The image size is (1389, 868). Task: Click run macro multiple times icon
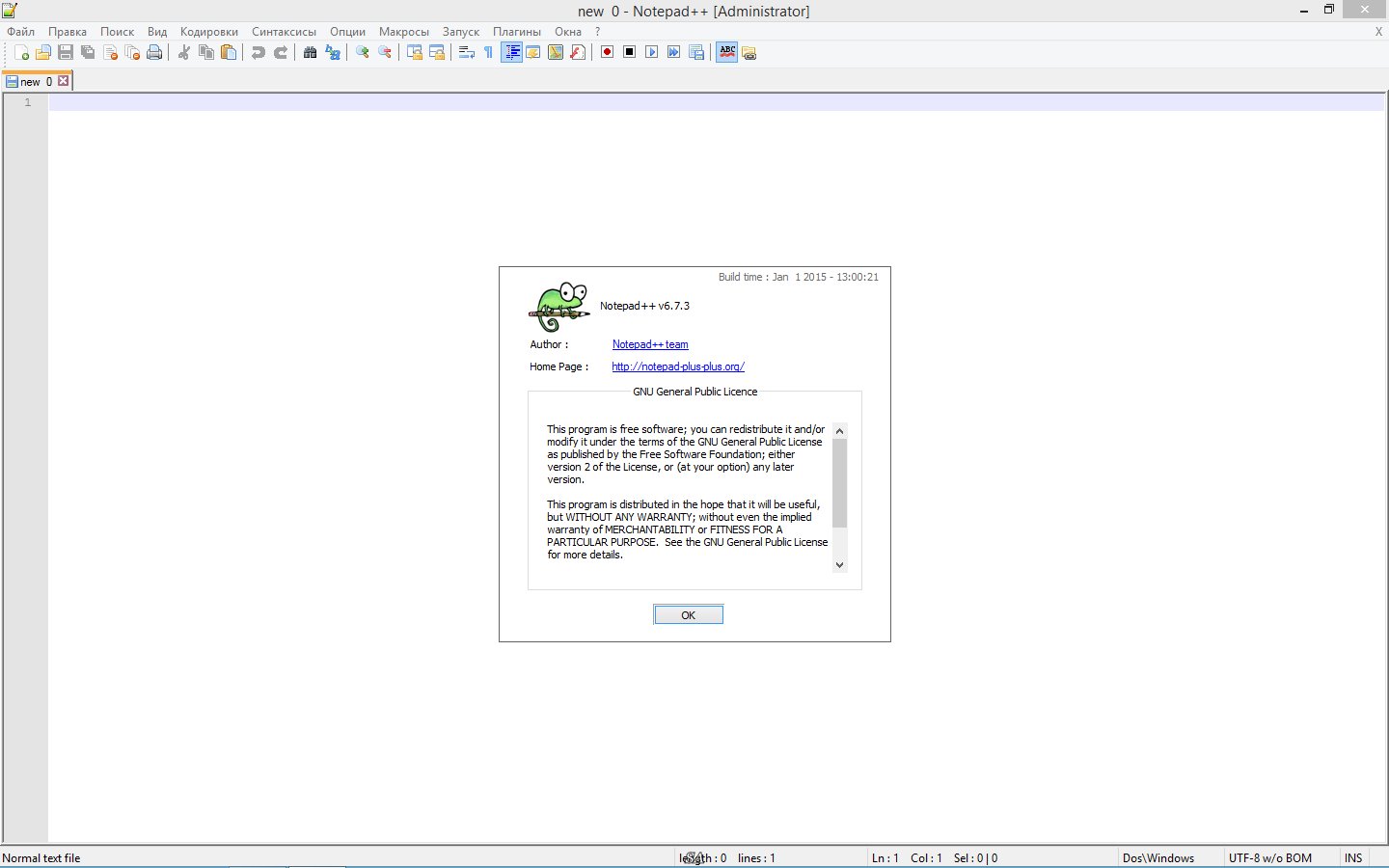[674, 52]
